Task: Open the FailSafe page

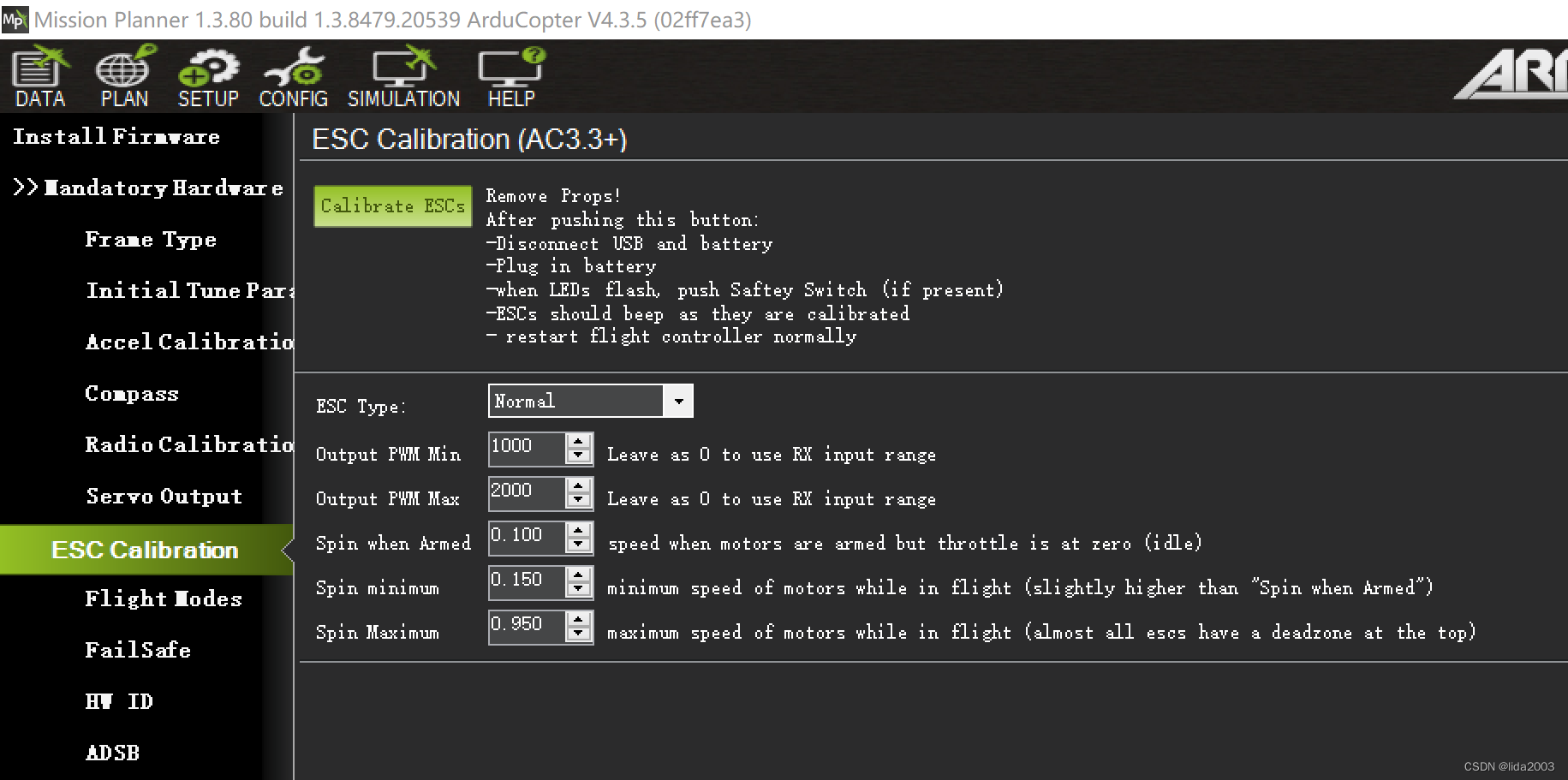Action: pos(138,651)
